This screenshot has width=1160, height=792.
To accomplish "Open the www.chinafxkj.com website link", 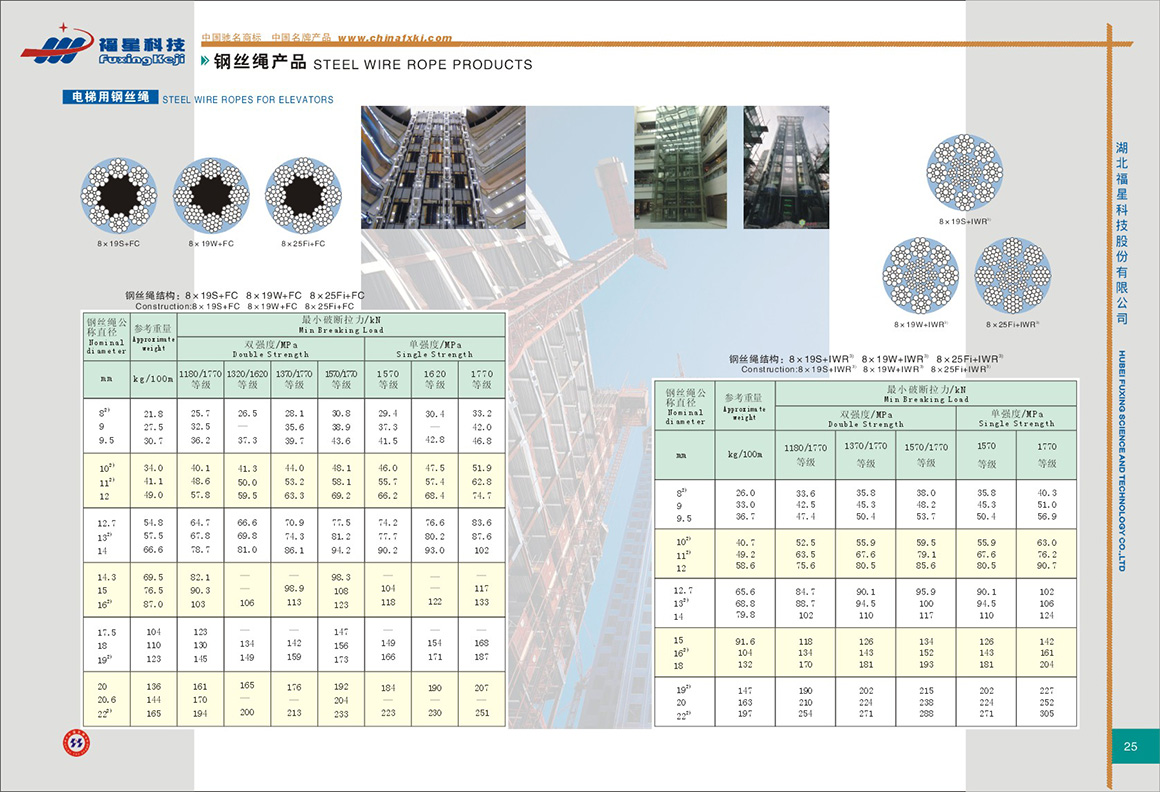I will (395, 38).
